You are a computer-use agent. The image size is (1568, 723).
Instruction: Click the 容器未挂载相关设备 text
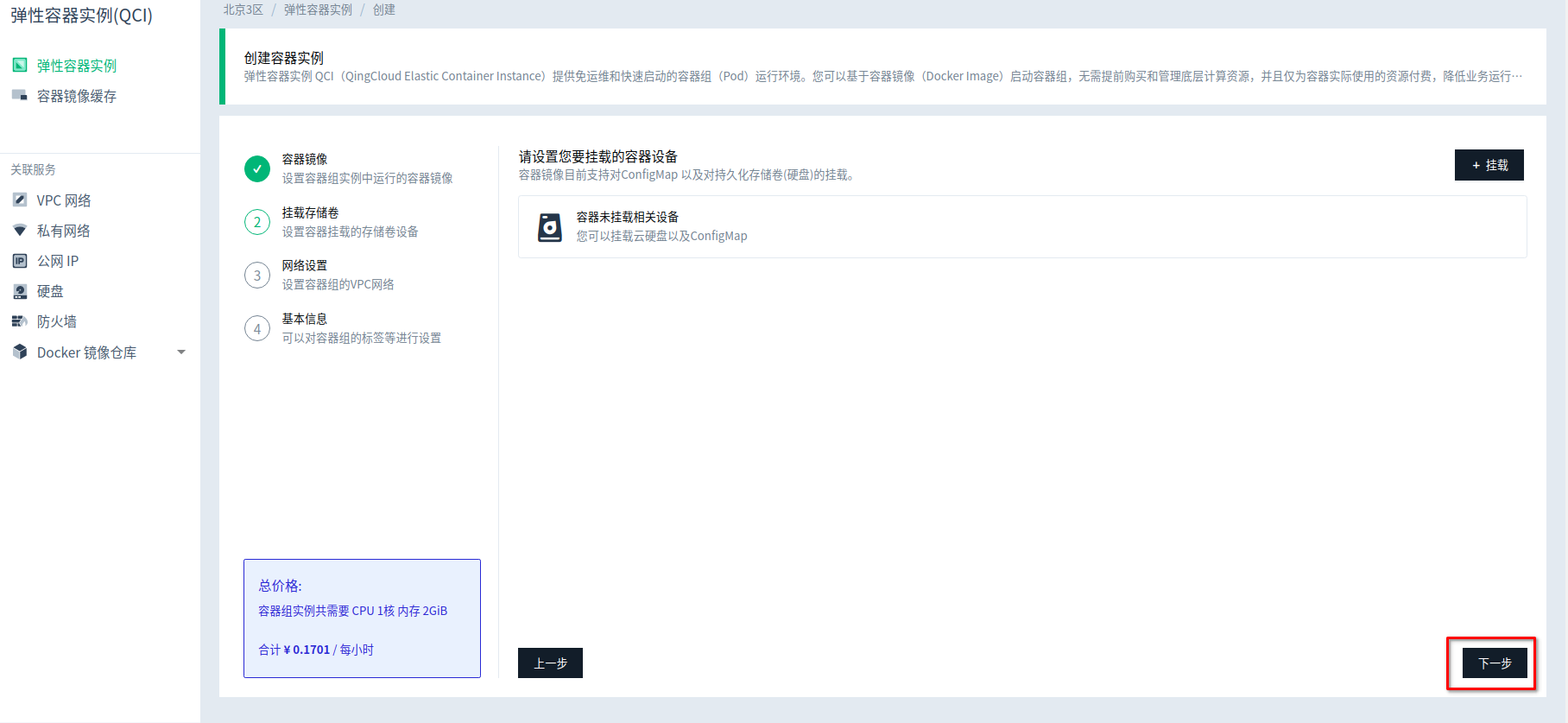tap(628, 217)
